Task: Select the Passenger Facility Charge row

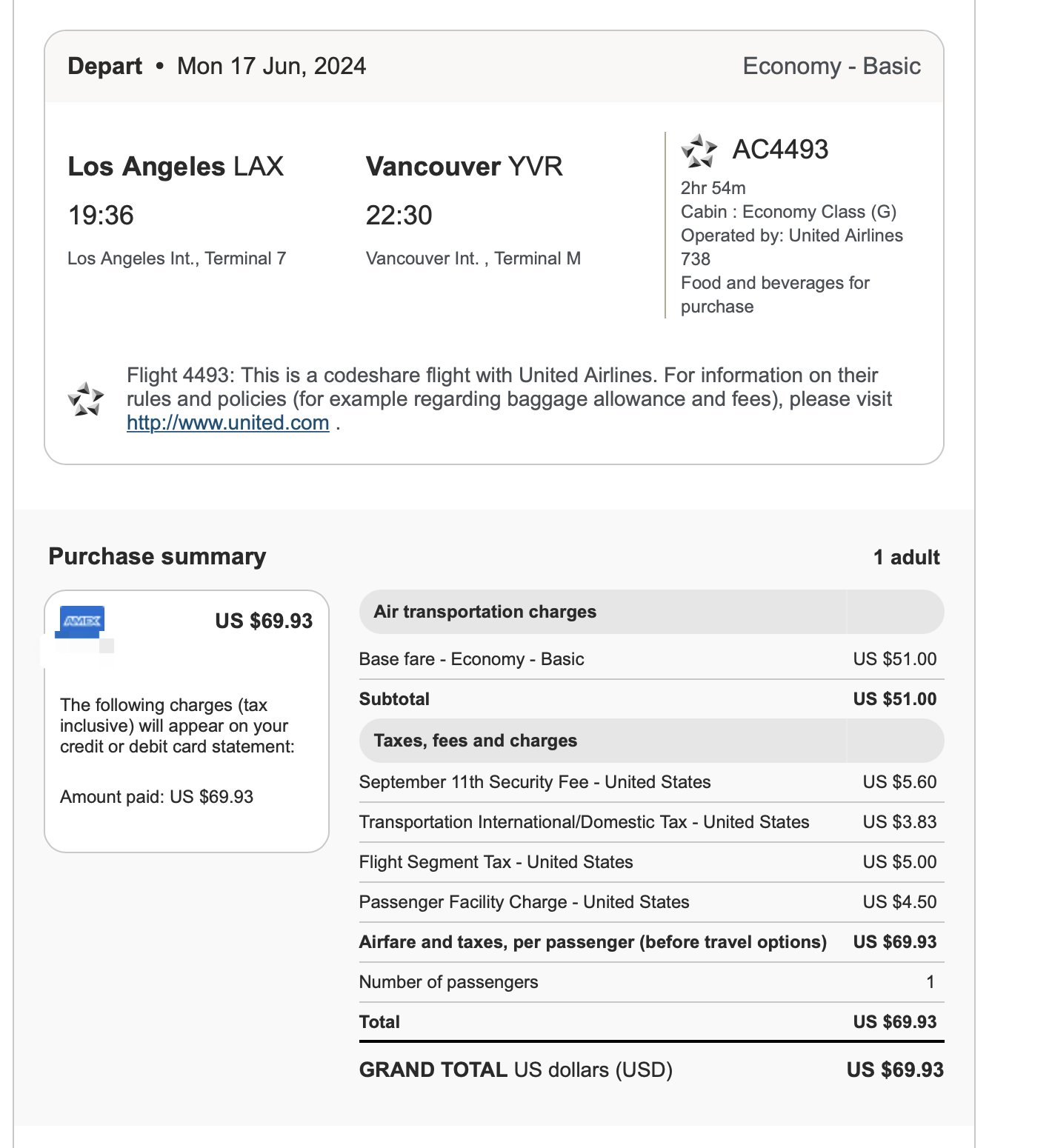Action: (524, 902)
